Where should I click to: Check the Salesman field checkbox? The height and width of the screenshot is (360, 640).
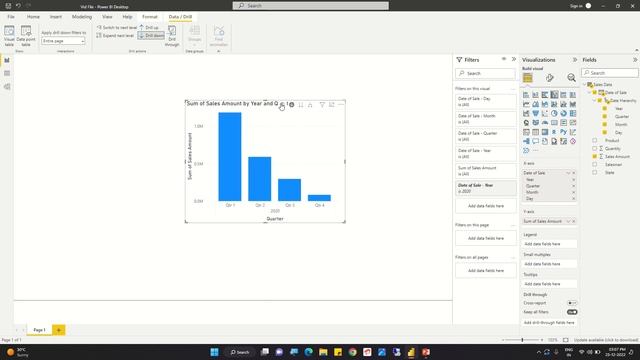595,164
